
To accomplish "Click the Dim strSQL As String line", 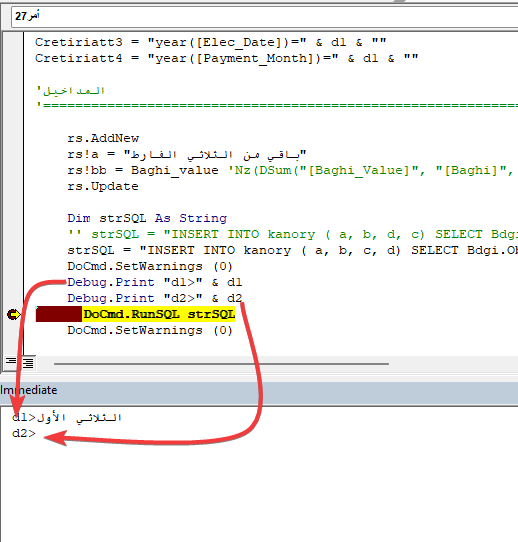I will (x=147, y=218).
